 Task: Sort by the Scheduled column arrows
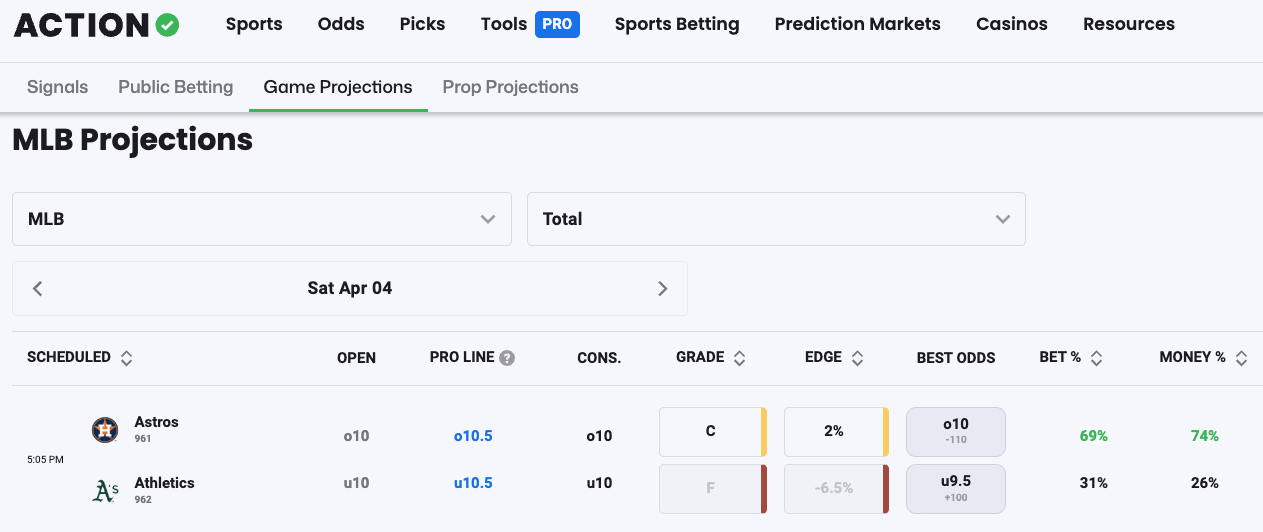(126, 358)
